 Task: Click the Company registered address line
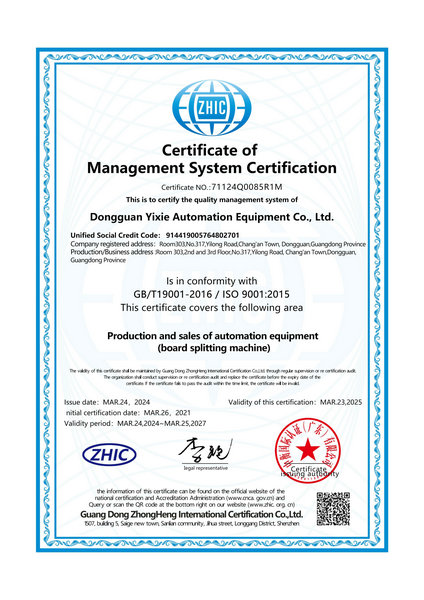point(218,244)
